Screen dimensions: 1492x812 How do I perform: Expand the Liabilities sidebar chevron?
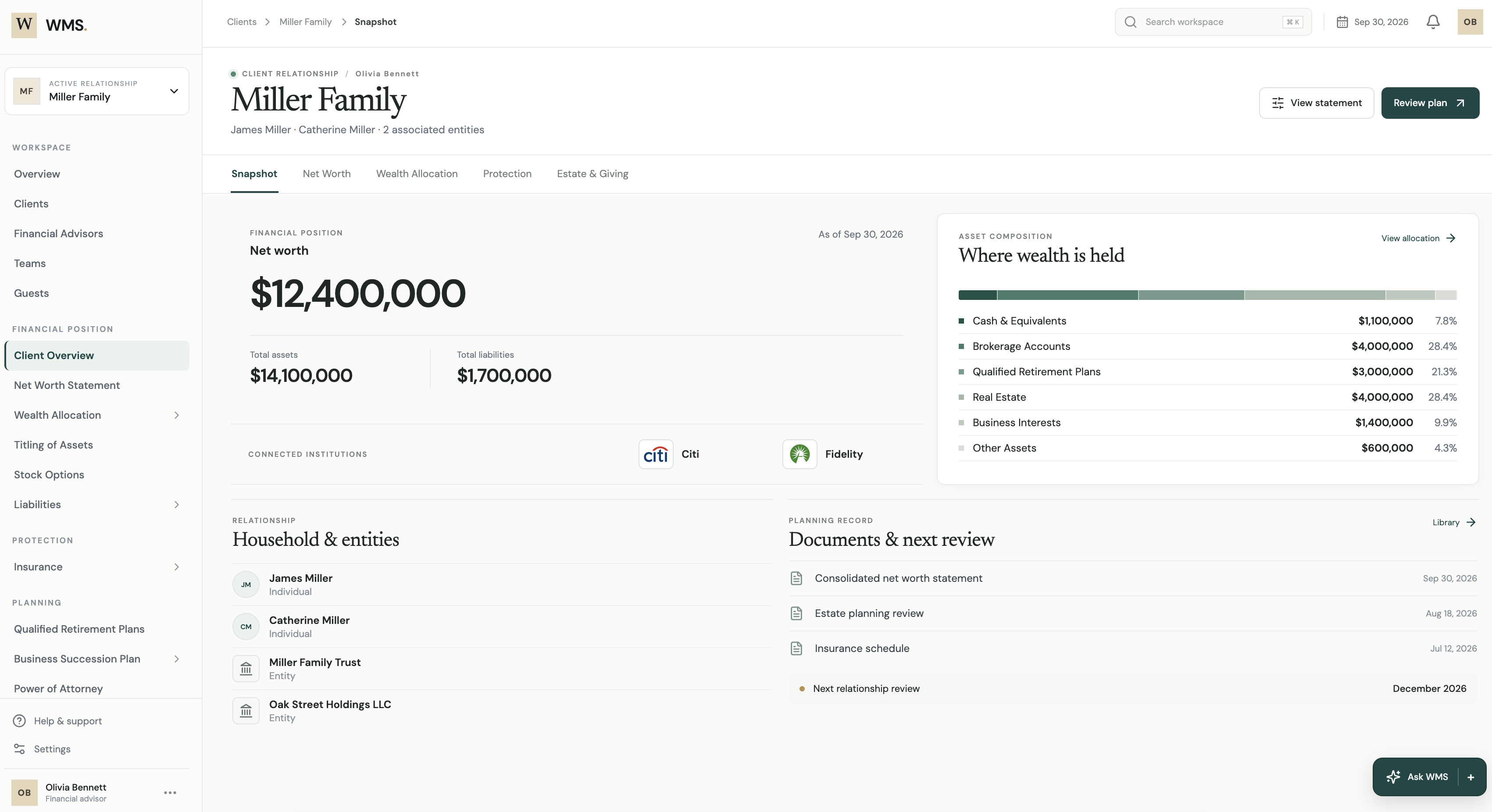177,505
